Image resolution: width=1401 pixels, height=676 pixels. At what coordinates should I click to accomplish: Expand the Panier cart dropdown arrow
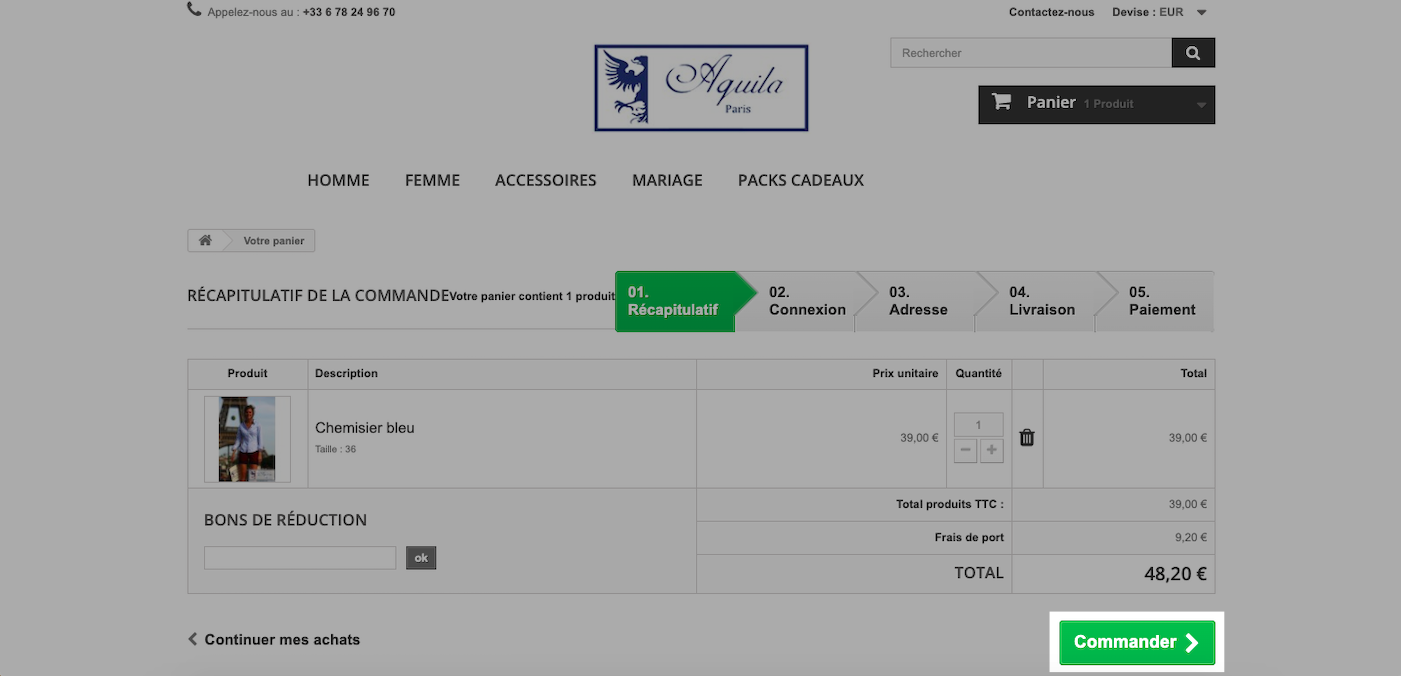(1201, 104)
